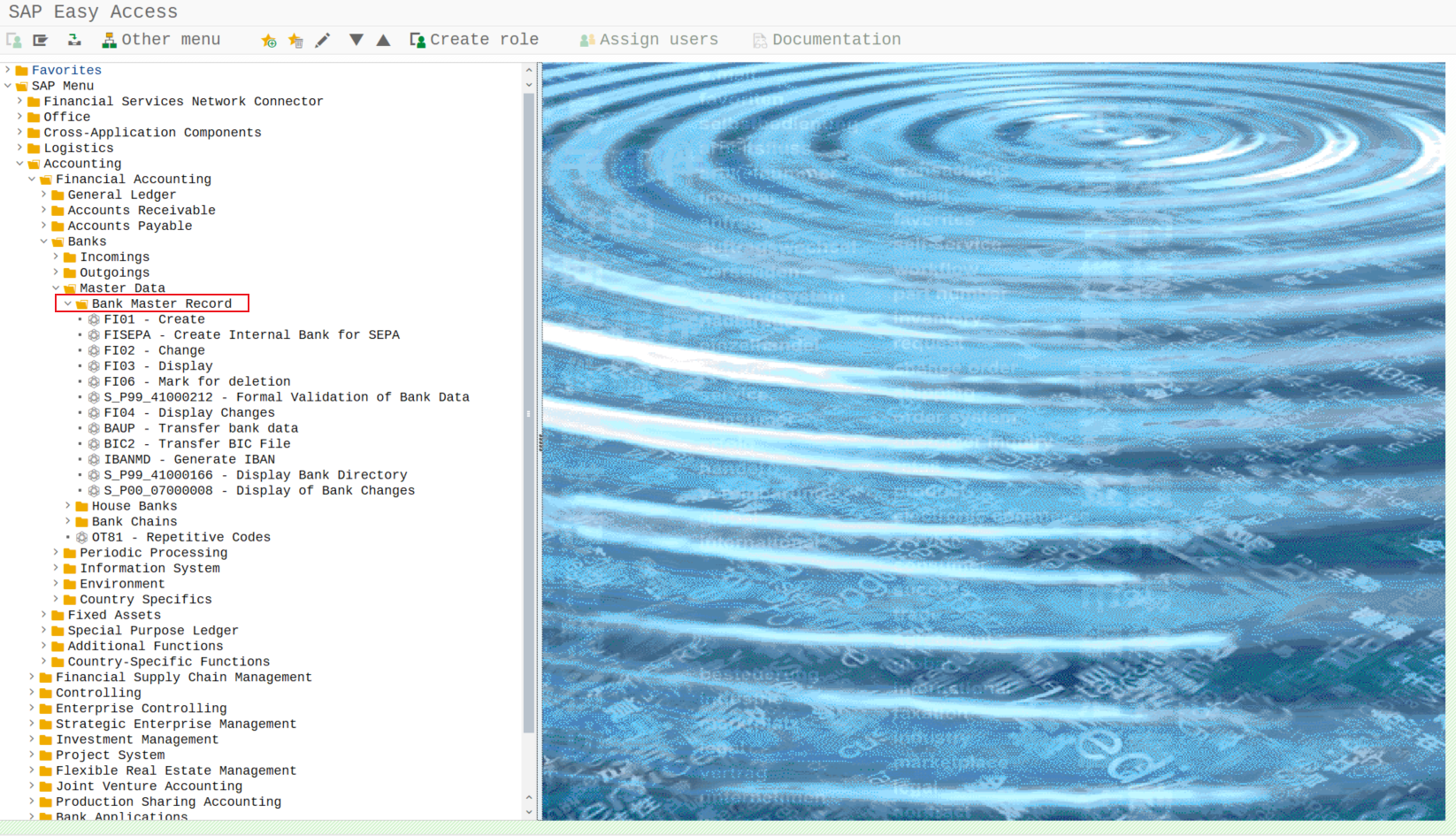Collapse the Banks node

point(43,242)
